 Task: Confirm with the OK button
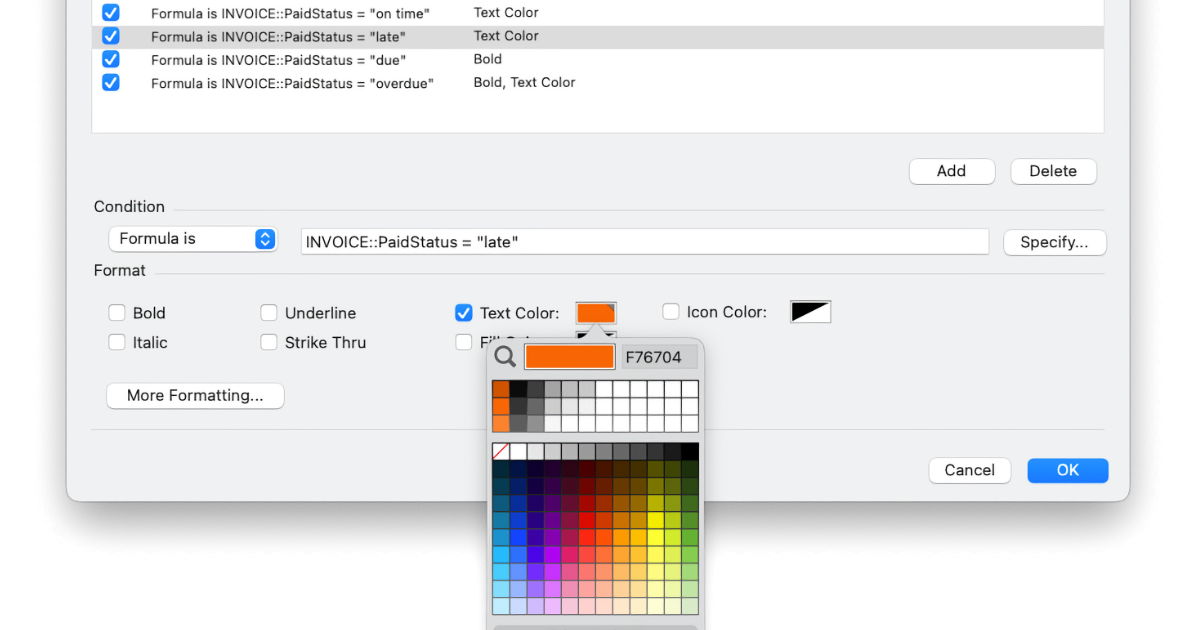point(1068,470)
